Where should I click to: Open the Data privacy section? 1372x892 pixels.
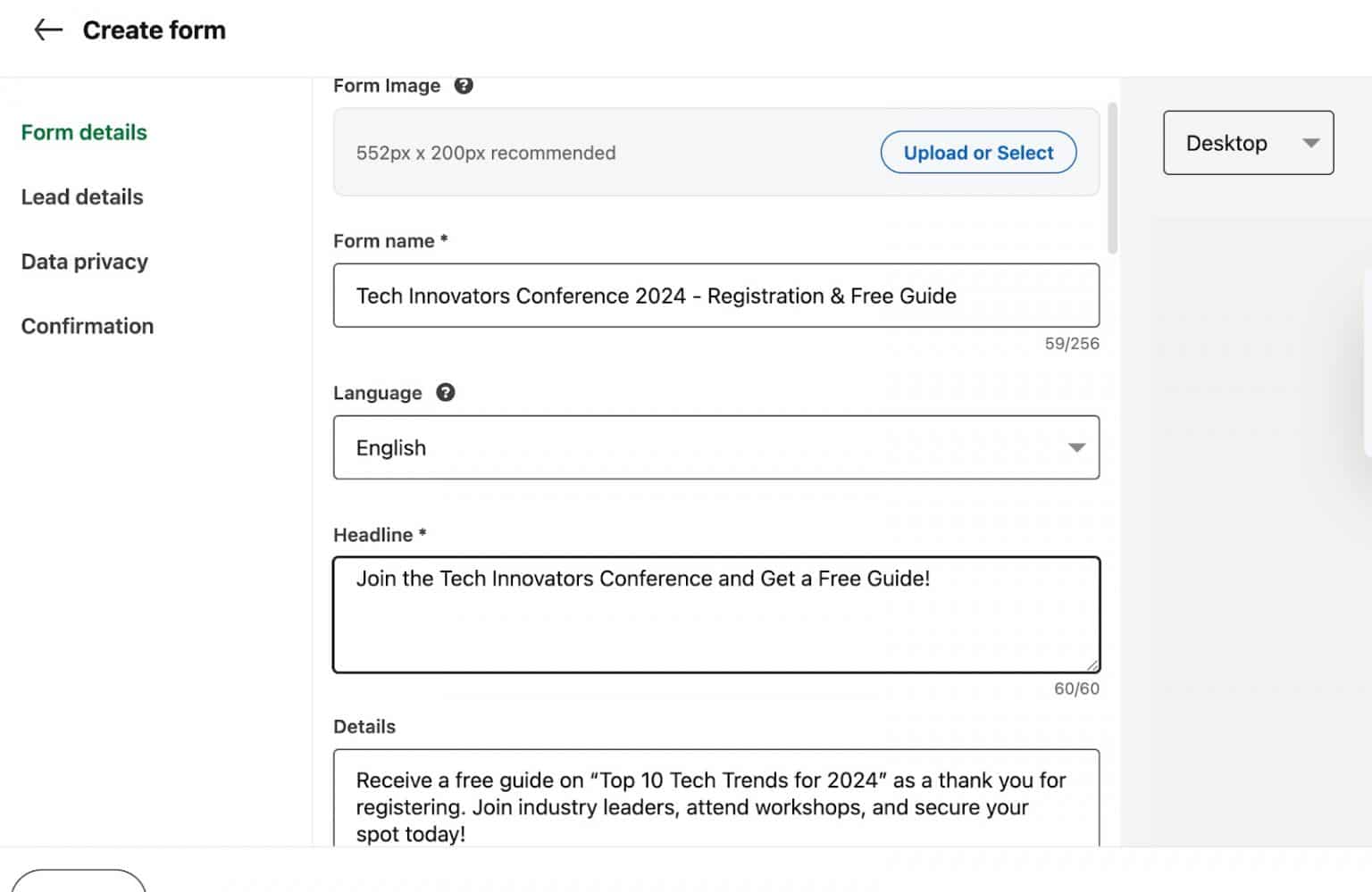pos(84,261)
